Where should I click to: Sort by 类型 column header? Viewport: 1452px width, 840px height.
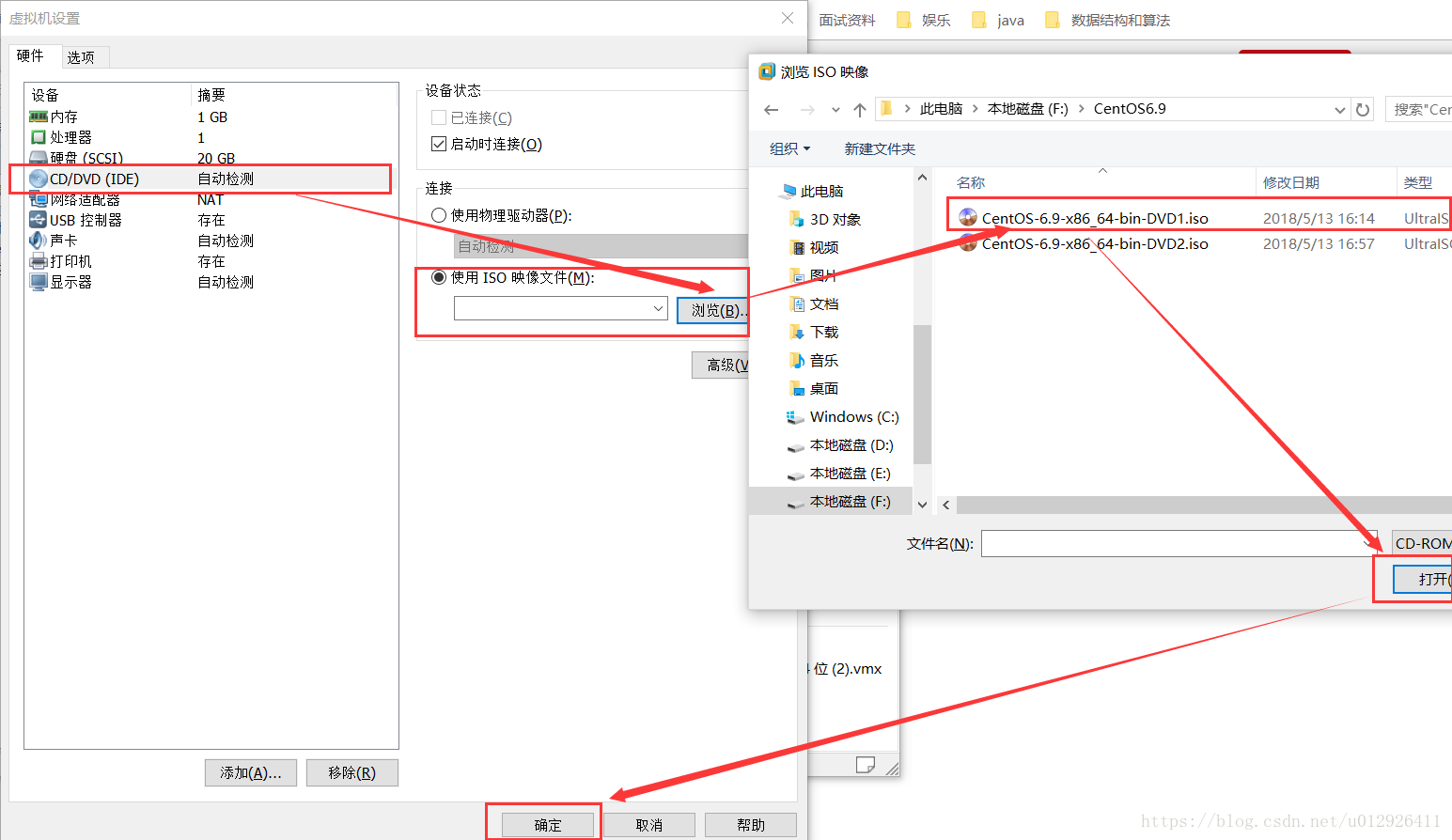[x=1418, y=182]
